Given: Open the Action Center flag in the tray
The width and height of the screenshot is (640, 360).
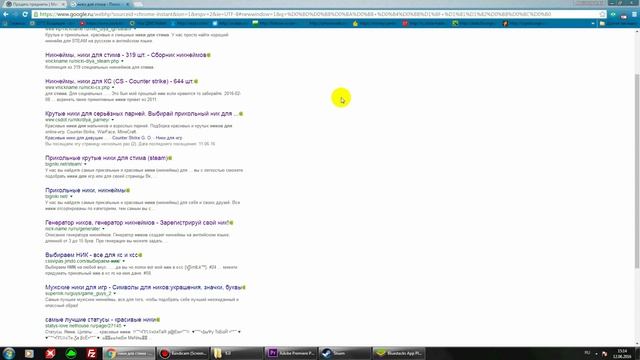Looking at the screenshot, I should (604, 353).
